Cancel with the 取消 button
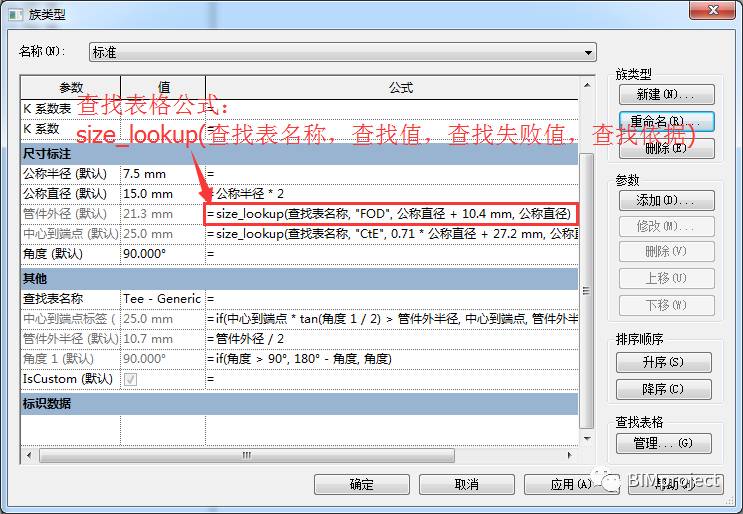 (x=467, y=484)
